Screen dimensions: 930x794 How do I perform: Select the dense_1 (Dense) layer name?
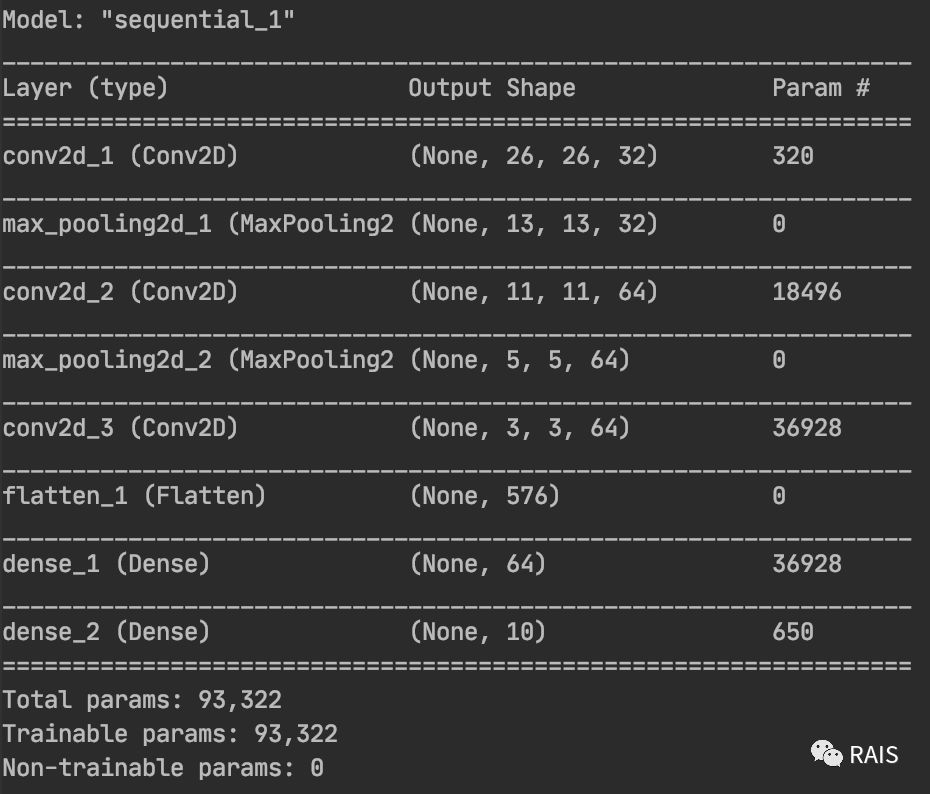tap(106, 564)
